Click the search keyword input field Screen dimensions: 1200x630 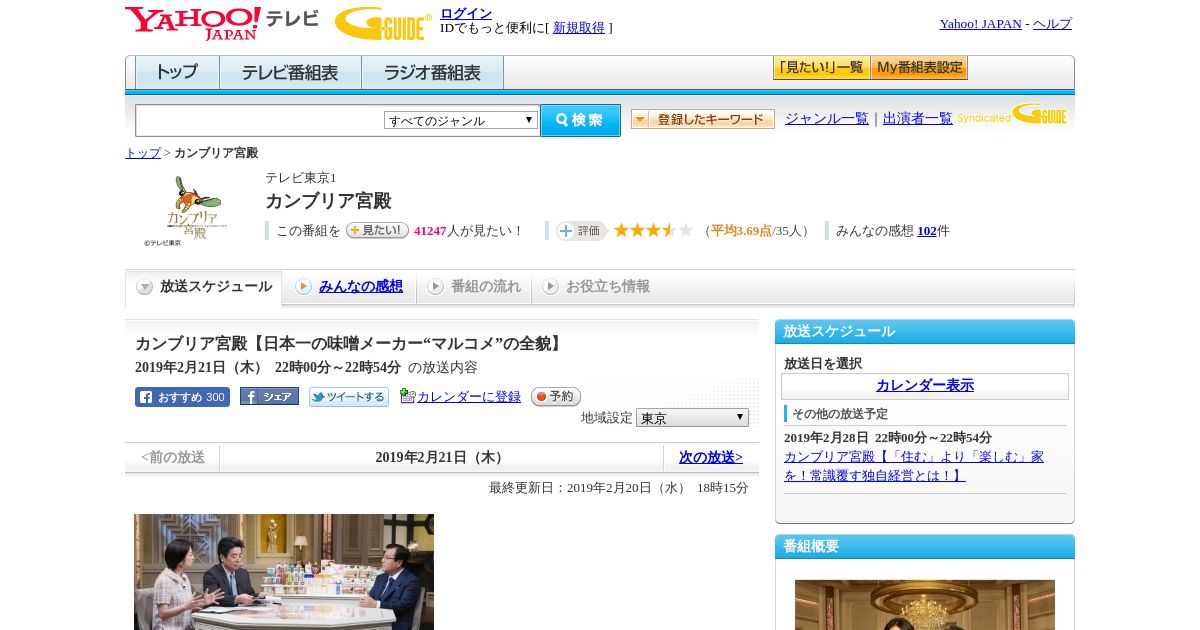pos(260,120)
